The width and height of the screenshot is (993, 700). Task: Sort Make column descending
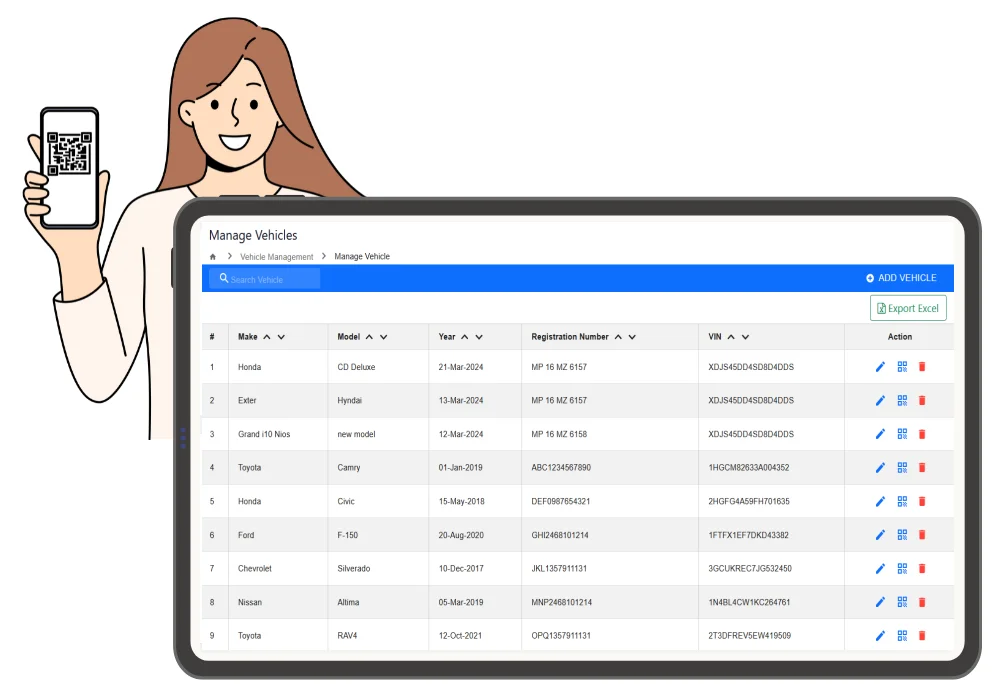tap(281, 337)
